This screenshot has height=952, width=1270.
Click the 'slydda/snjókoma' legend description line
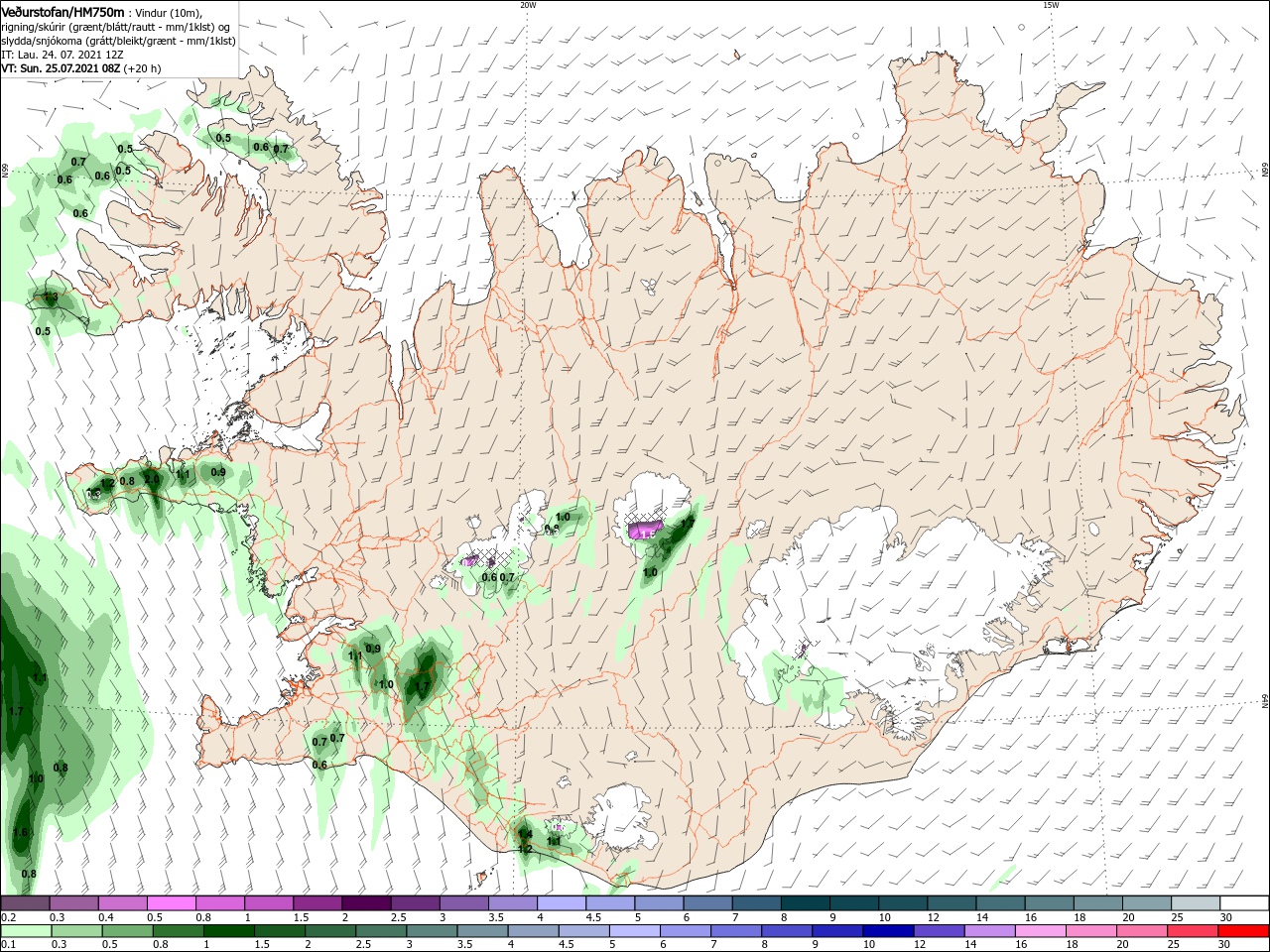coord(118,41)
